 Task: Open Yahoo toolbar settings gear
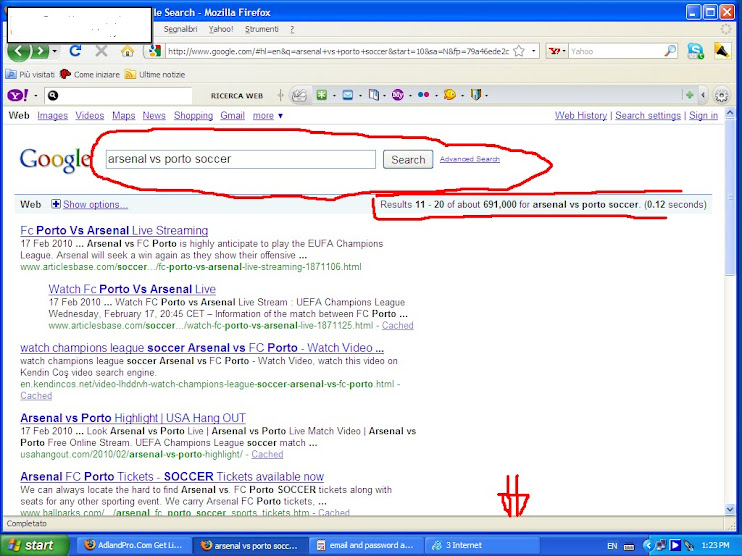coord(721,96)
